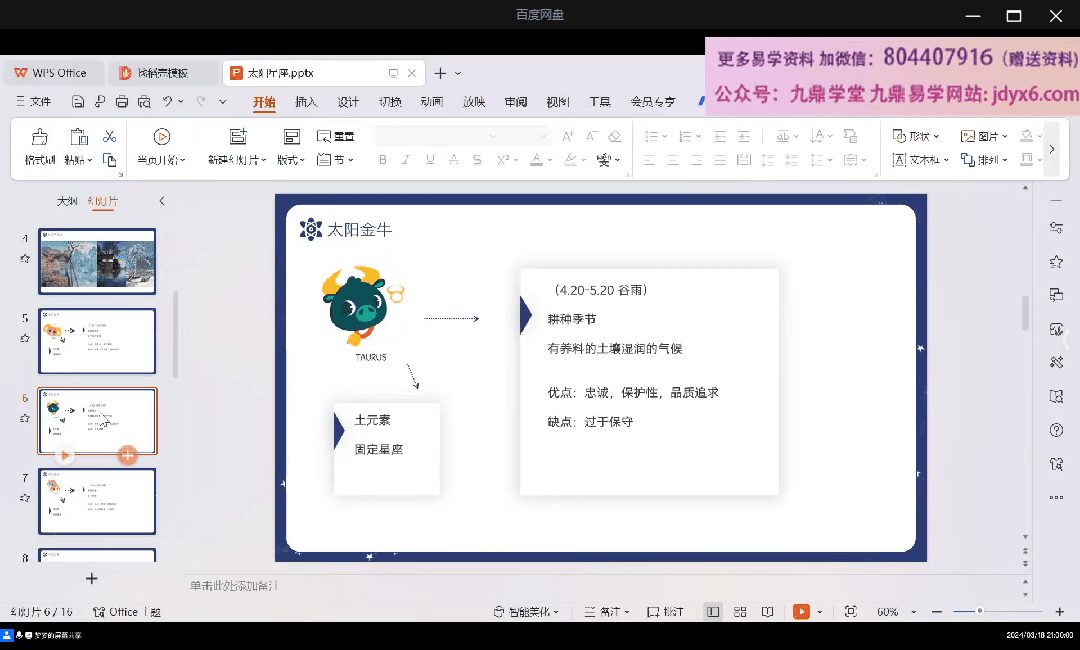Toggle Italic formatting
Viewport: 1080px width, 650px height.
pos(405,160)
